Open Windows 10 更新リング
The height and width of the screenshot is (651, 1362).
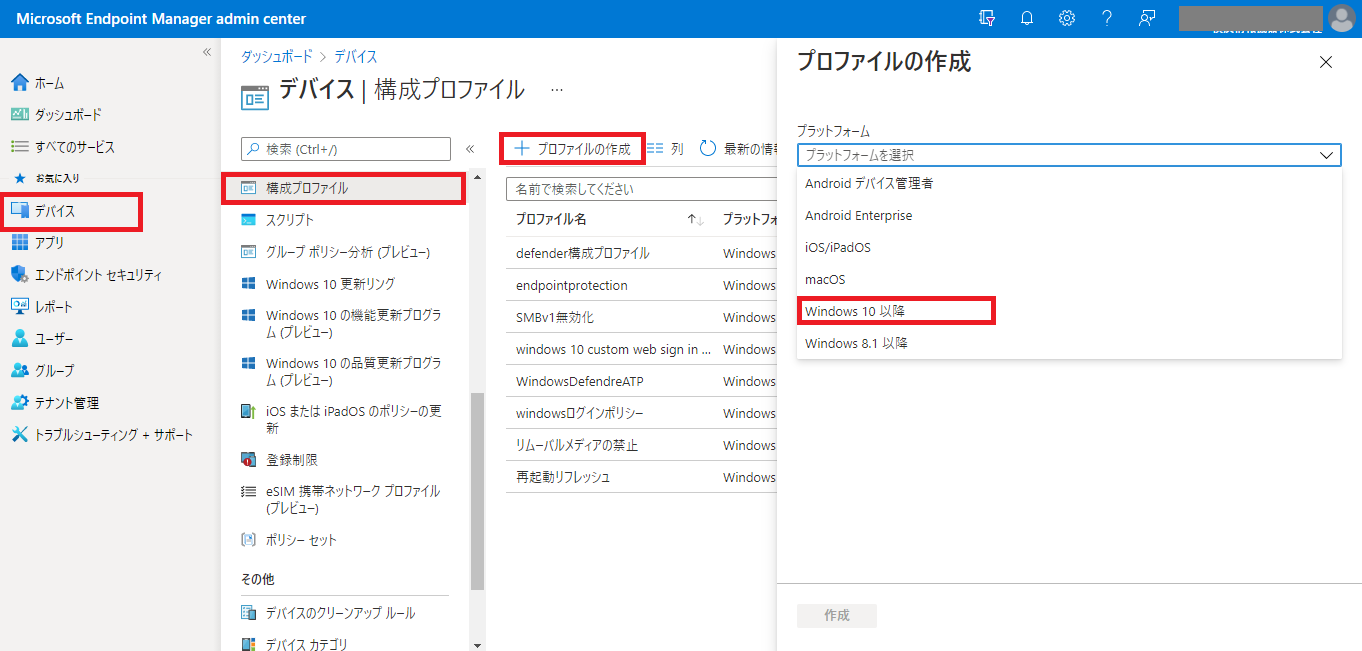[x=330, y=284]
